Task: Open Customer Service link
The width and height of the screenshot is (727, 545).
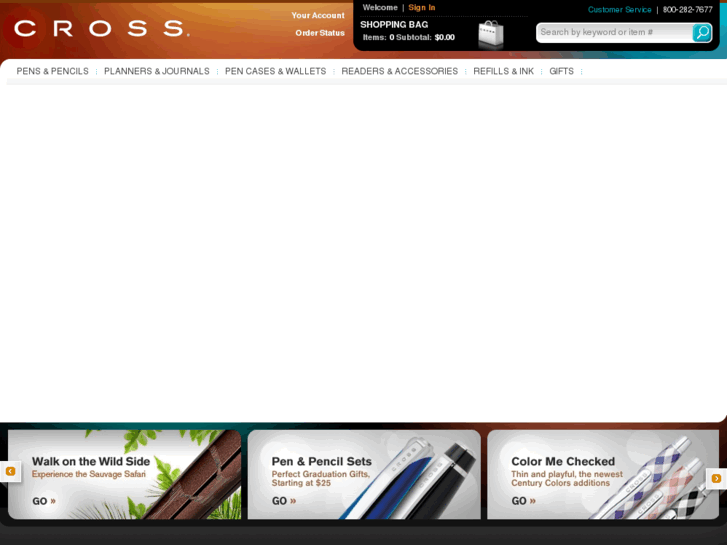Action: (619, 9)
